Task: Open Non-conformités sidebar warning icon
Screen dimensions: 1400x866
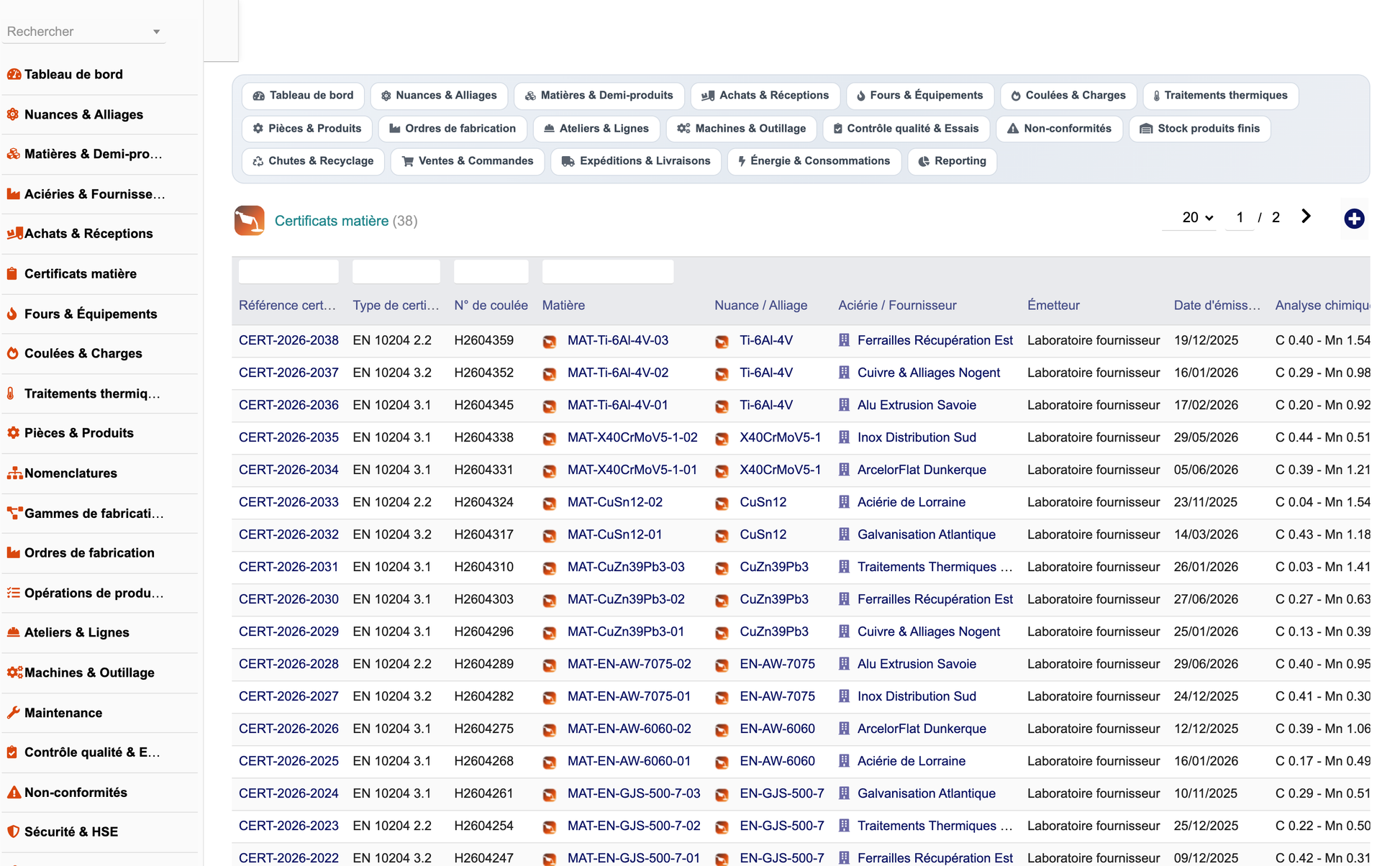Action: 13,793
